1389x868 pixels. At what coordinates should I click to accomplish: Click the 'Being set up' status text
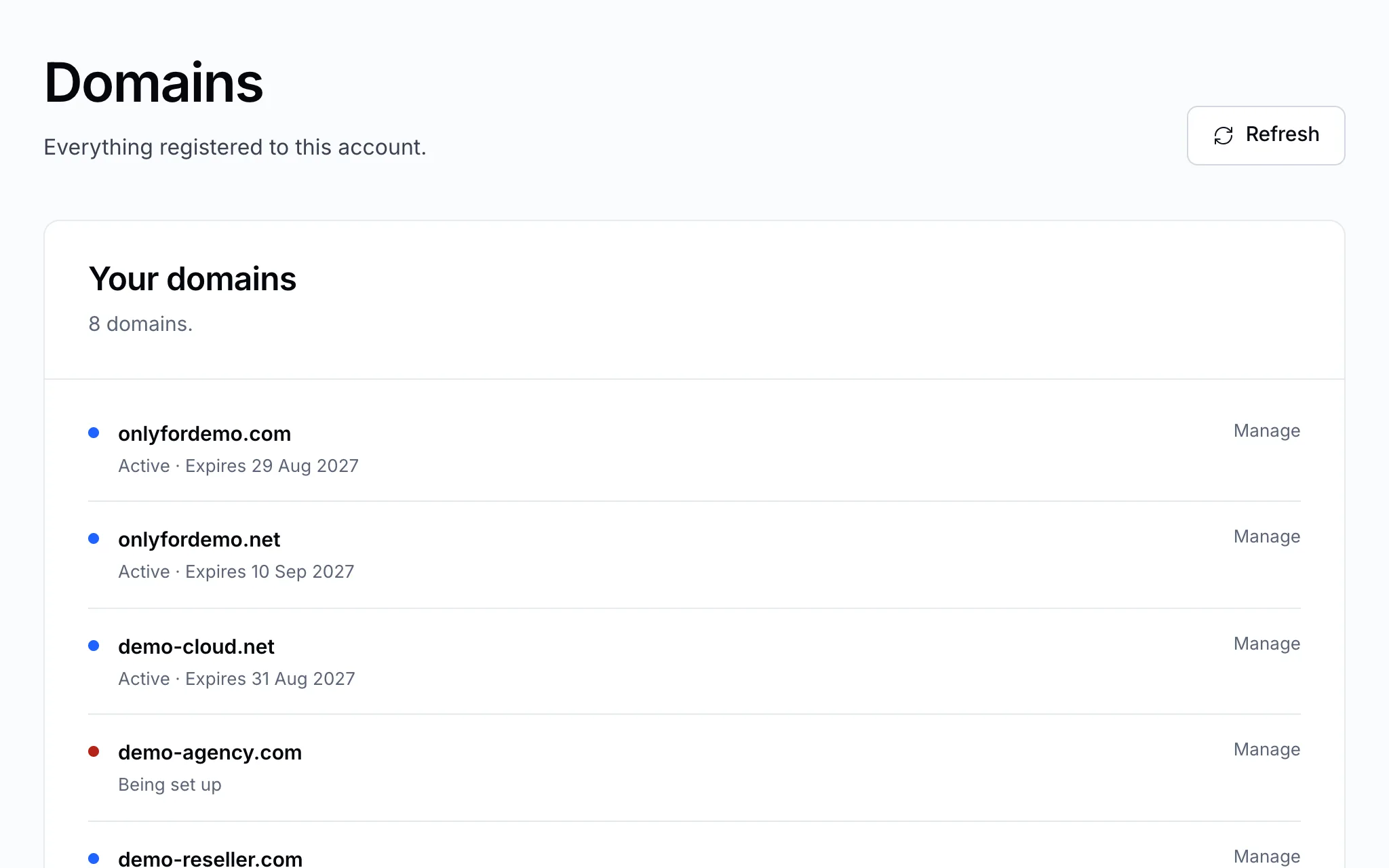(170, 785)
